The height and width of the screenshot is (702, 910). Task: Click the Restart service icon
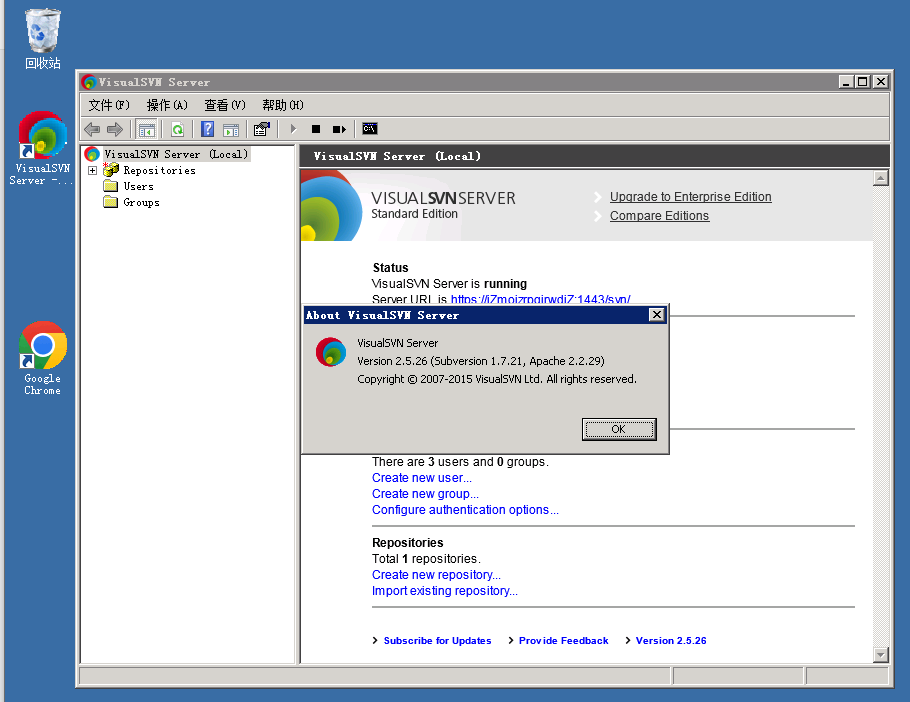click(x=339, y=129)
